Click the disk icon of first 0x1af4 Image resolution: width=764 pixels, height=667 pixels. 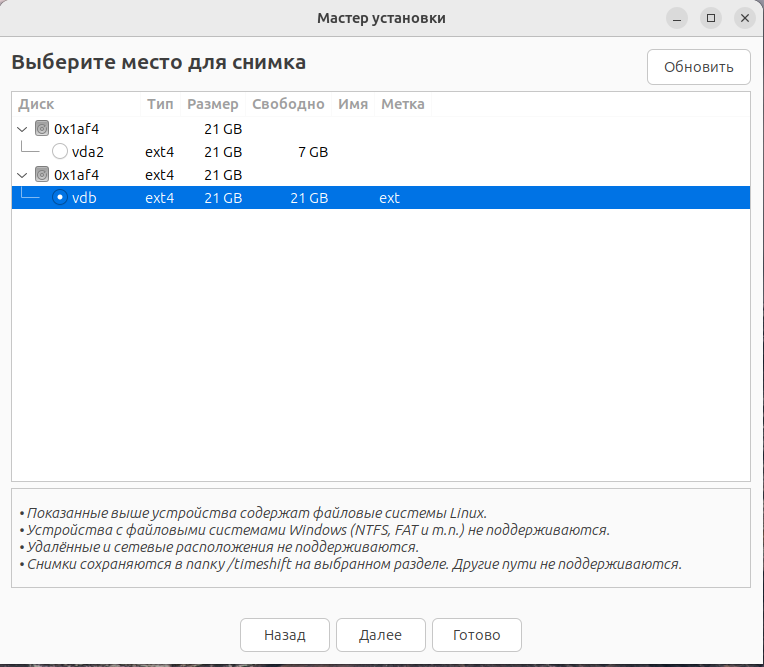(42, 129)
